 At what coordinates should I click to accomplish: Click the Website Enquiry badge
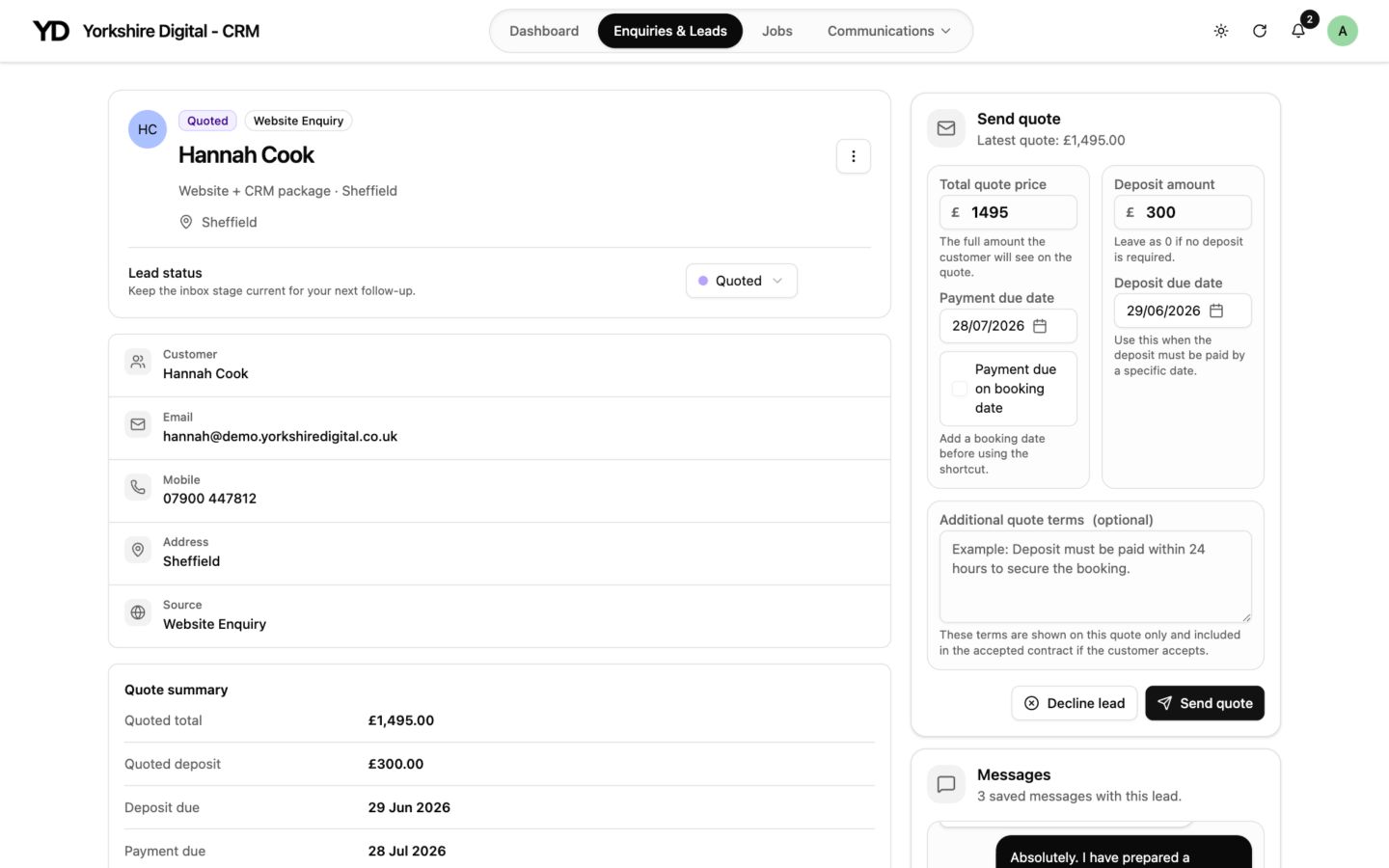298,121
